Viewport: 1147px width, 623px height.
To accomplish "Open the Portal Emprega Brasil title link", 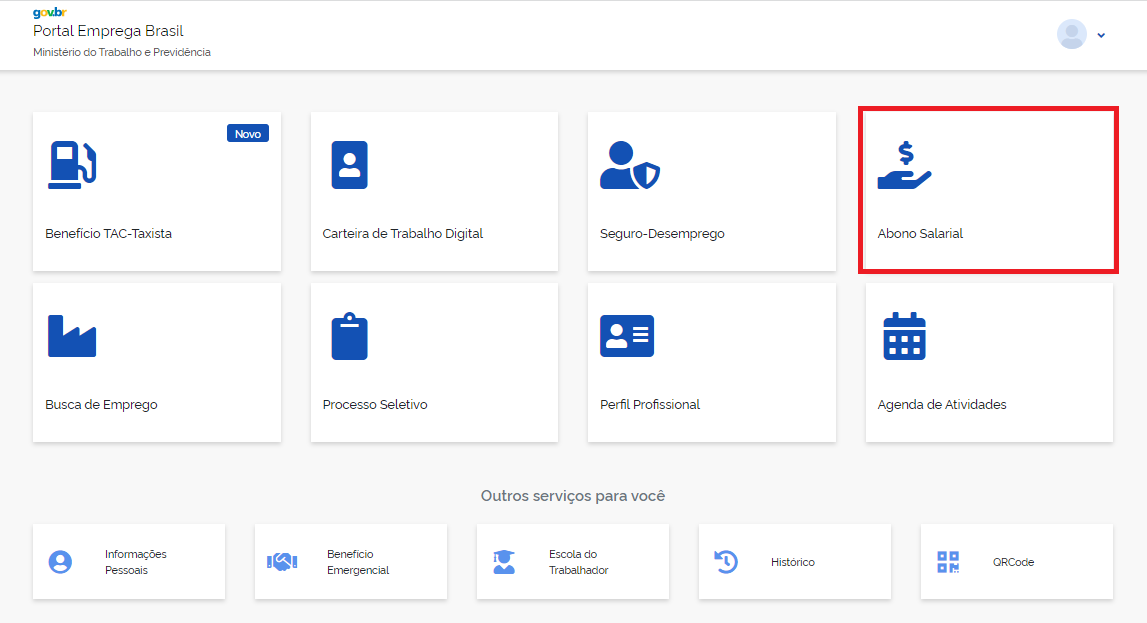I will click(108, 31).
